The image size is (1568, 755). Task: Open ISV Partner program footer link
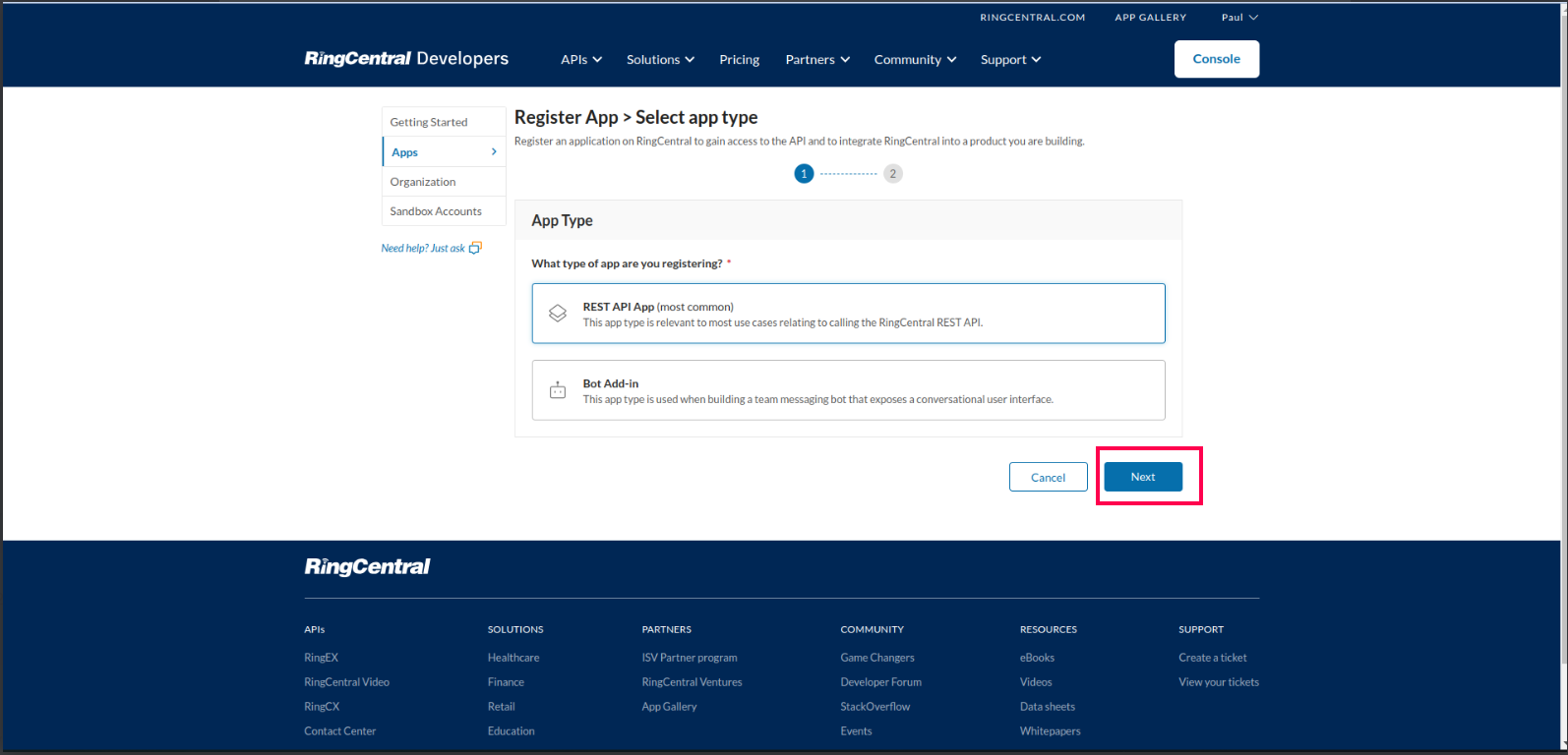[x=690, y=658]
